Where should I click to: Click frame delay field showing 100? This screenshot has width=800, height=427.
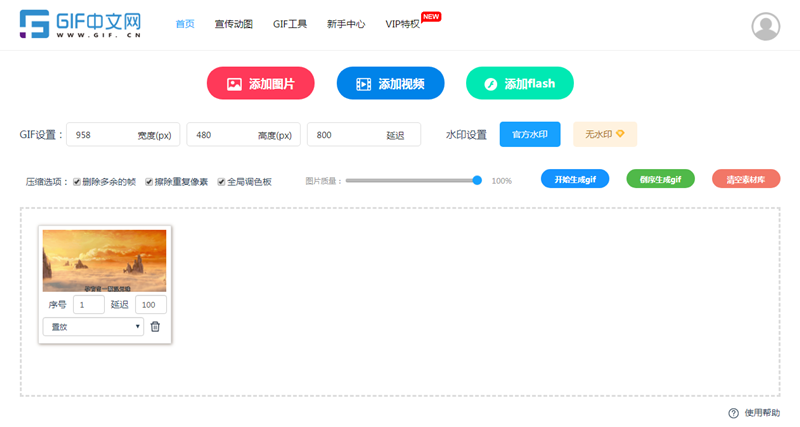151,305
